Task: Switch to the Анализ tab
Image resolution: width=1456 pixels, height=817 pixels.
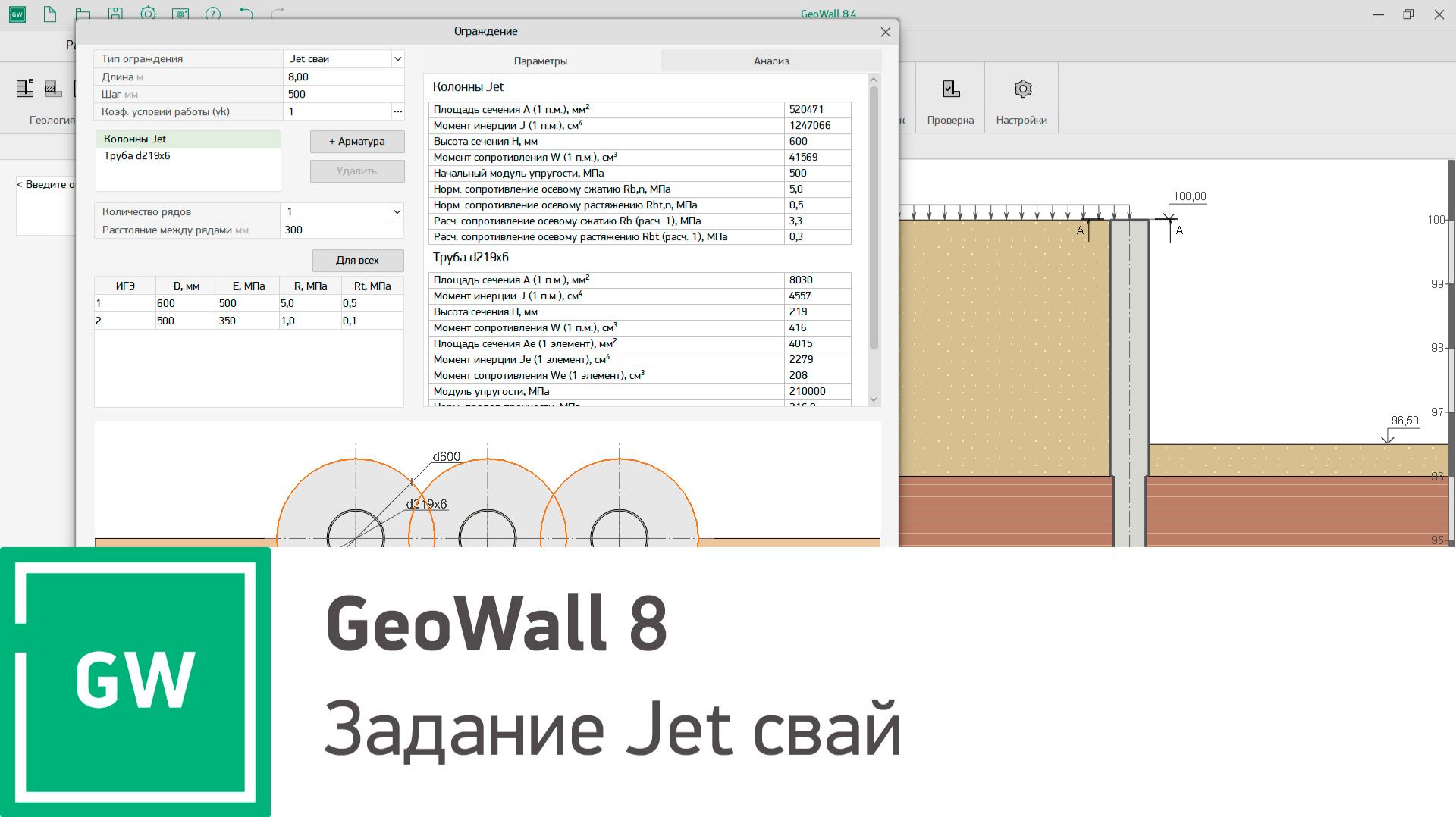Action: (x=770, y=61)
